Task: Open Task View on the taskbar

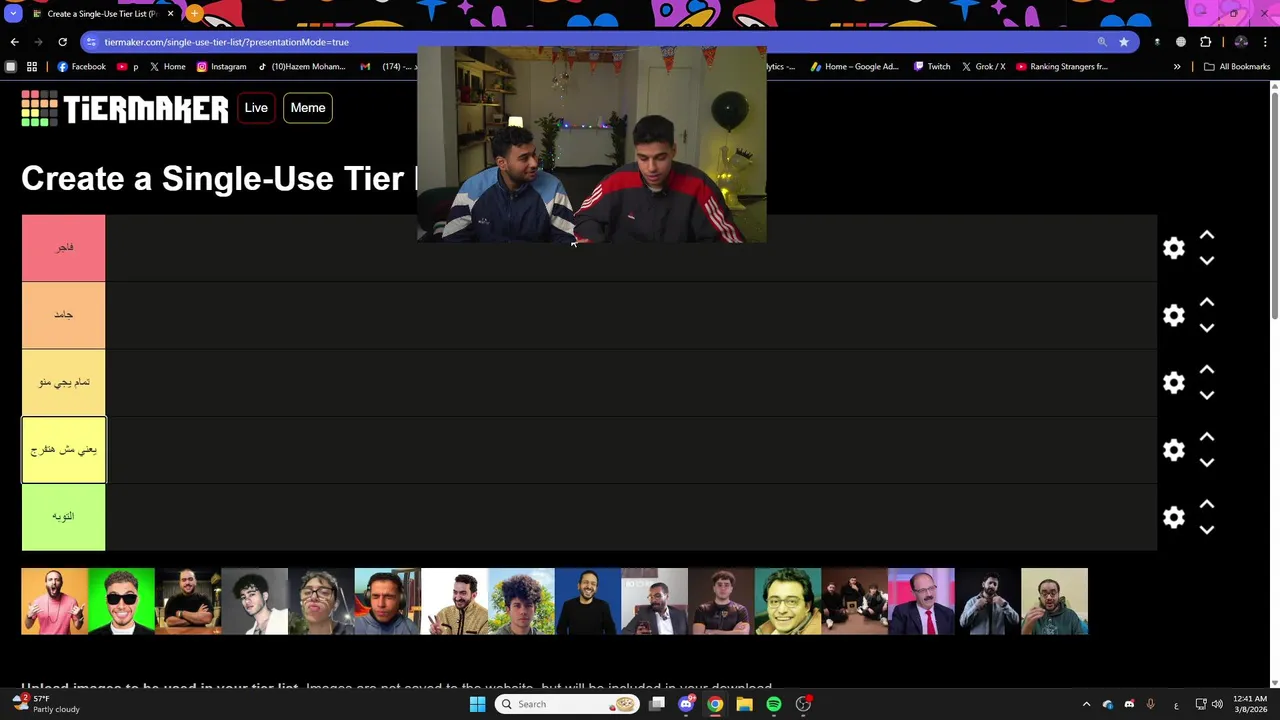Action: [x=657, y=704]
